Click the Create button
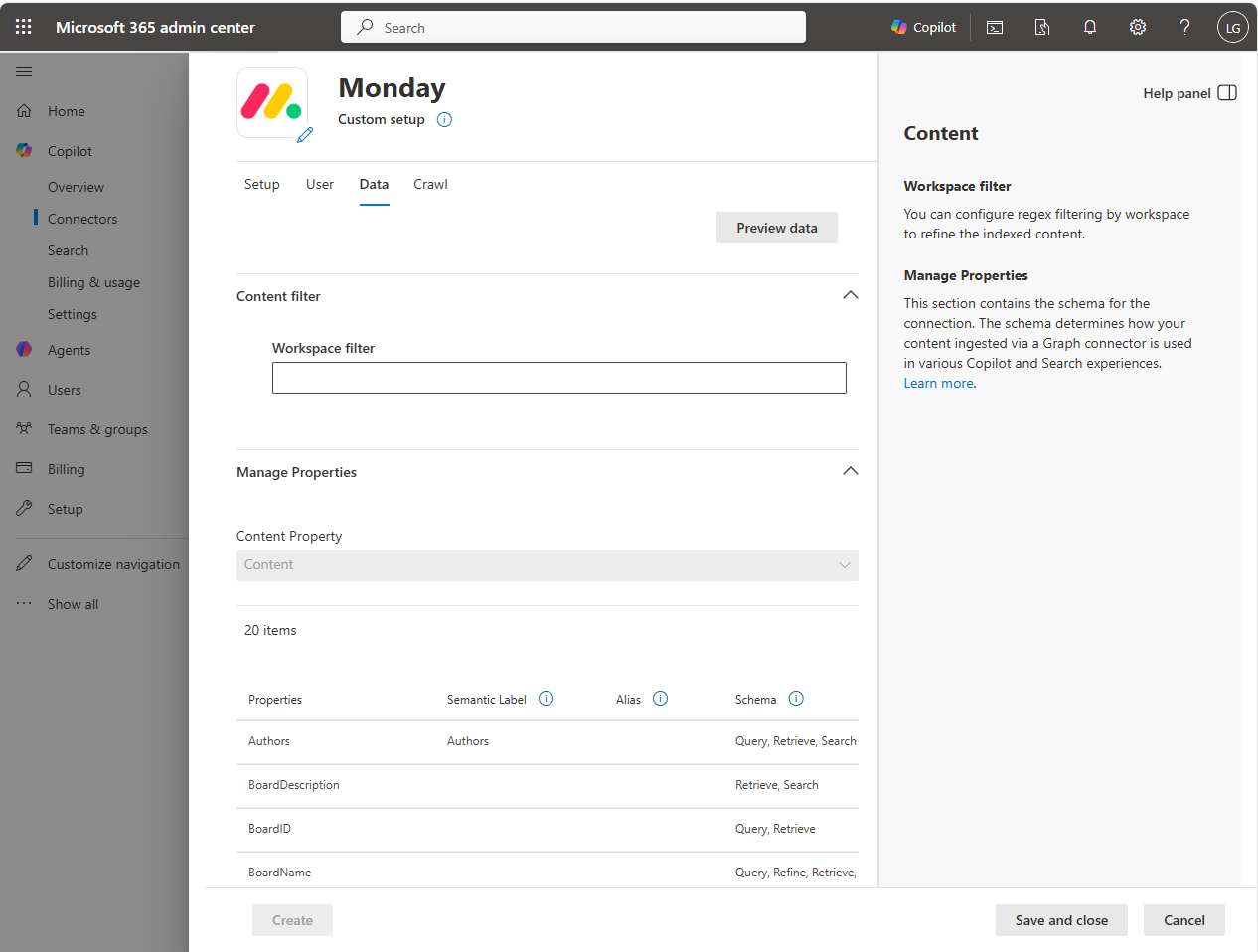The height and width of the screenshot is (952, 1258). click(x=292, y=920)
